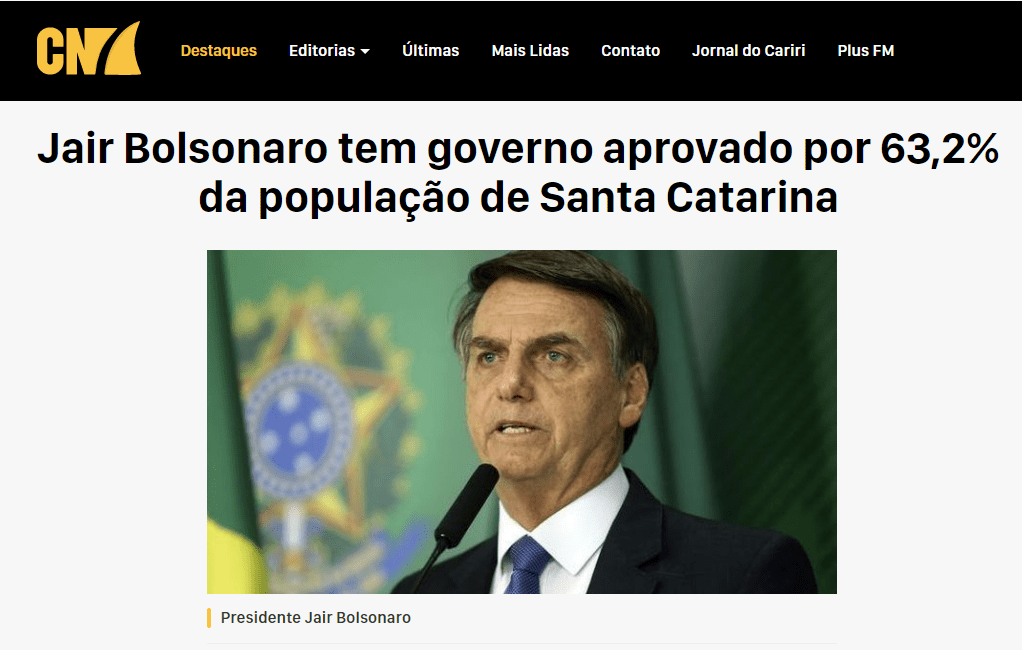The height and width of the screenshot is (650, 1022).
Task: Open the Plus FM link
Action: click(x=866, y=51)
